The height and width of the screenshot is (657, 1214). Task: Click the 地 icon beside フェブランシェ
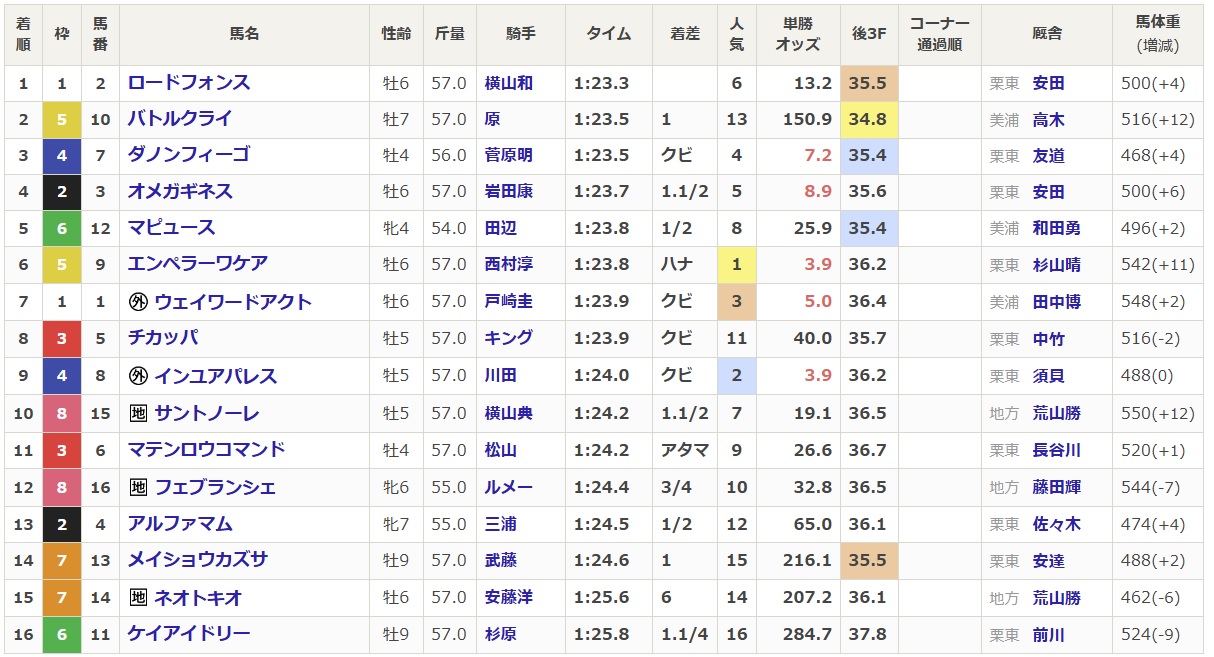(x=138, y=487)
